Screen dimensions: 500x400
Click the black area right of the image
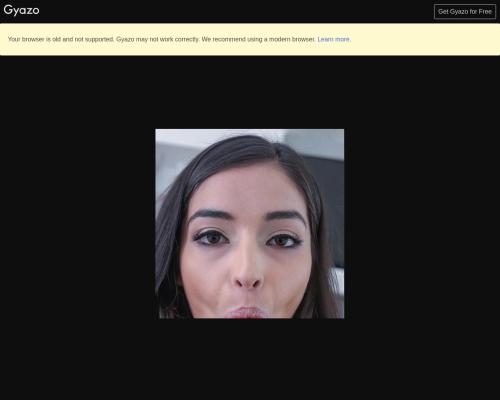click(x=422, y=224)
